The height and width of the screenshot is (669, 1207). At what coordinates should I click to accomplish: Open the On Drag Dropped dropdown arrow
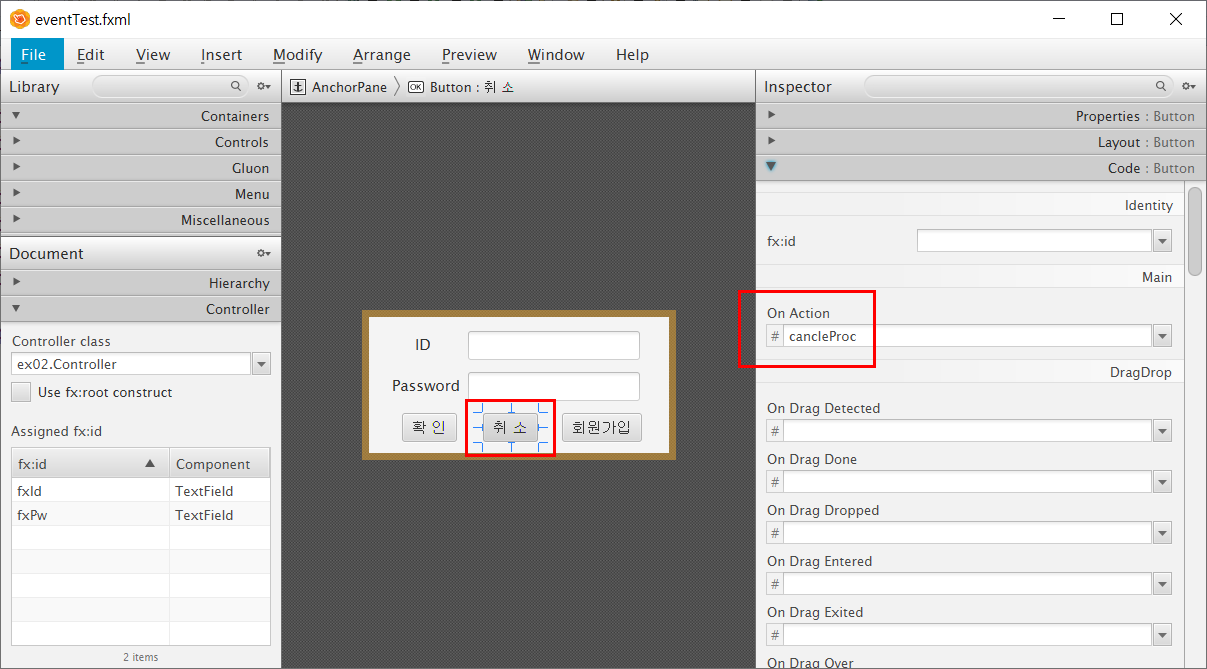1162,533
